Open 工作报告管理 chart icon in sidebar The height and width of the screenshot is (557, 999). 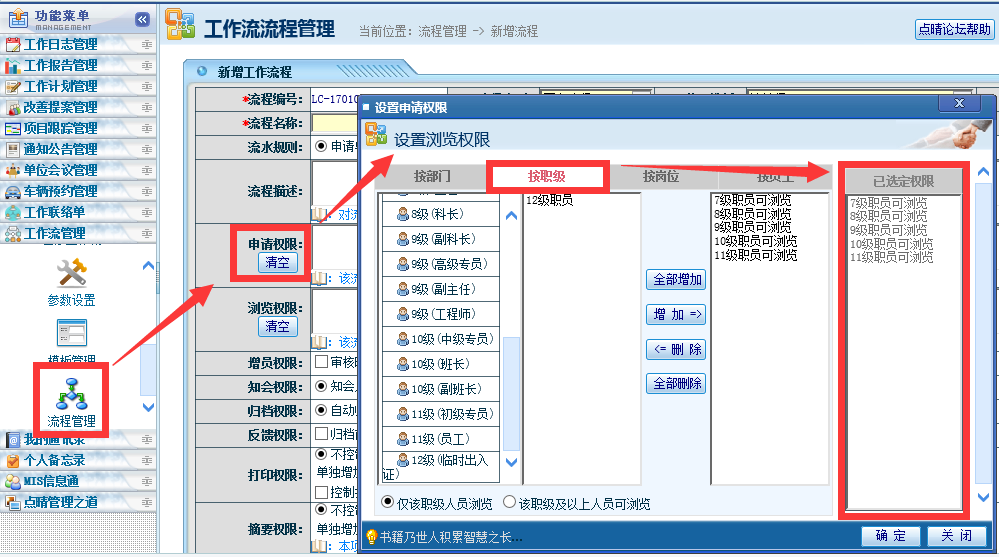tap(13, 66)
